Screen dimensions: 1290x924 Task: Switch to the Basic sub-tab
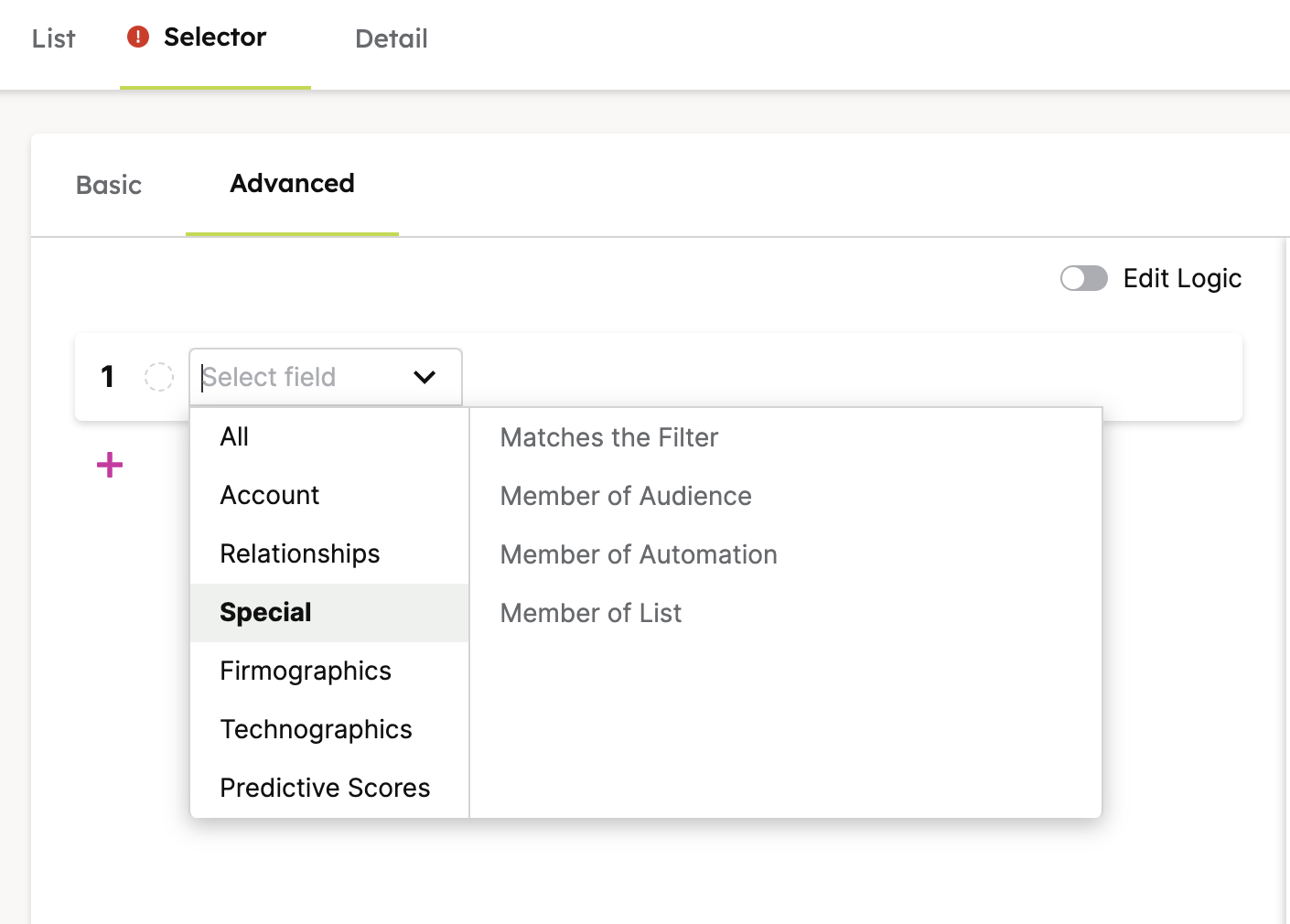click(x=109, y=185)
